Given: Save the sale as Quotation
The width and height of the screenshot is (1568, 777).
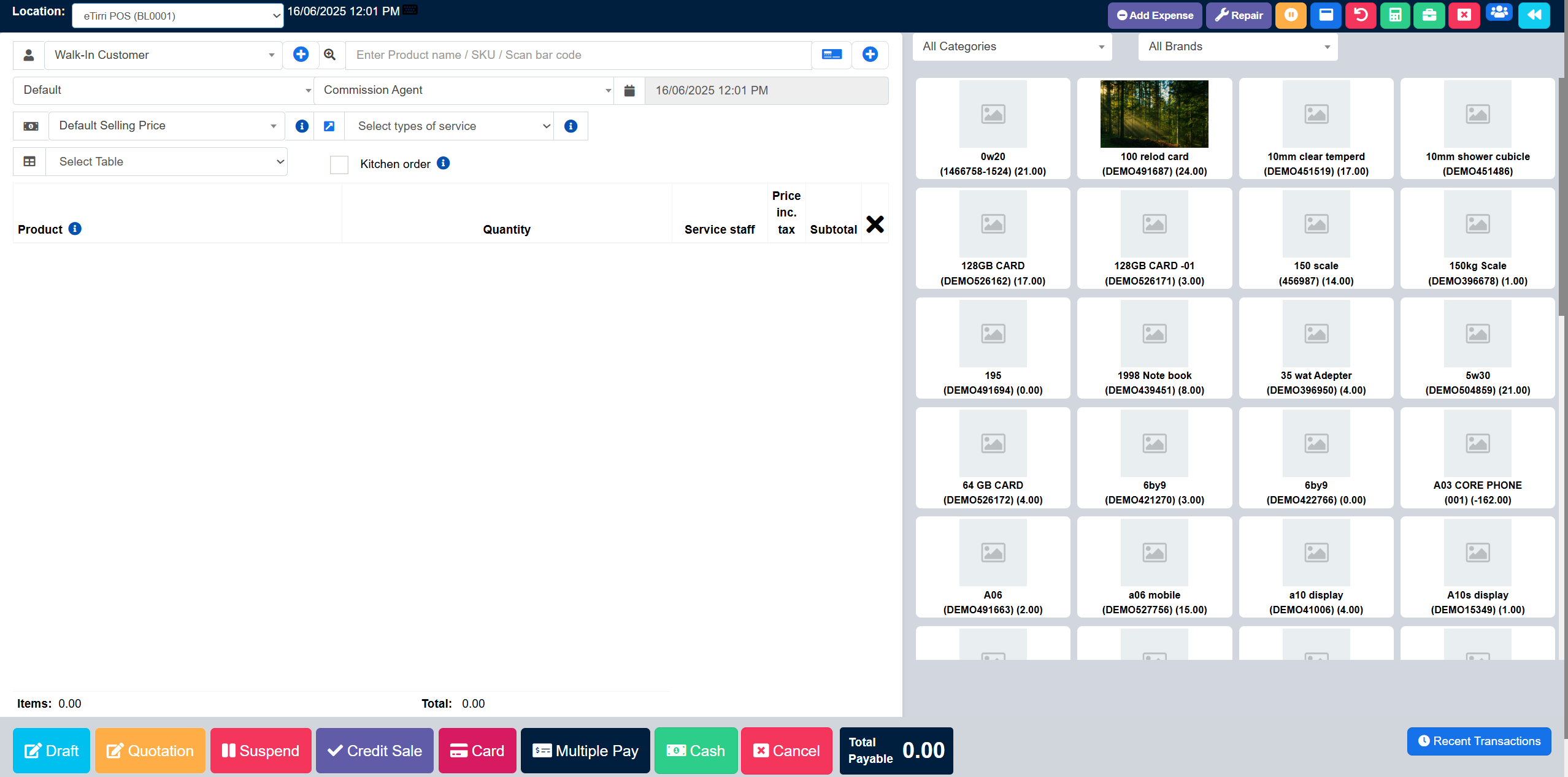Looking at the screenshot, I should click(150, 751).
